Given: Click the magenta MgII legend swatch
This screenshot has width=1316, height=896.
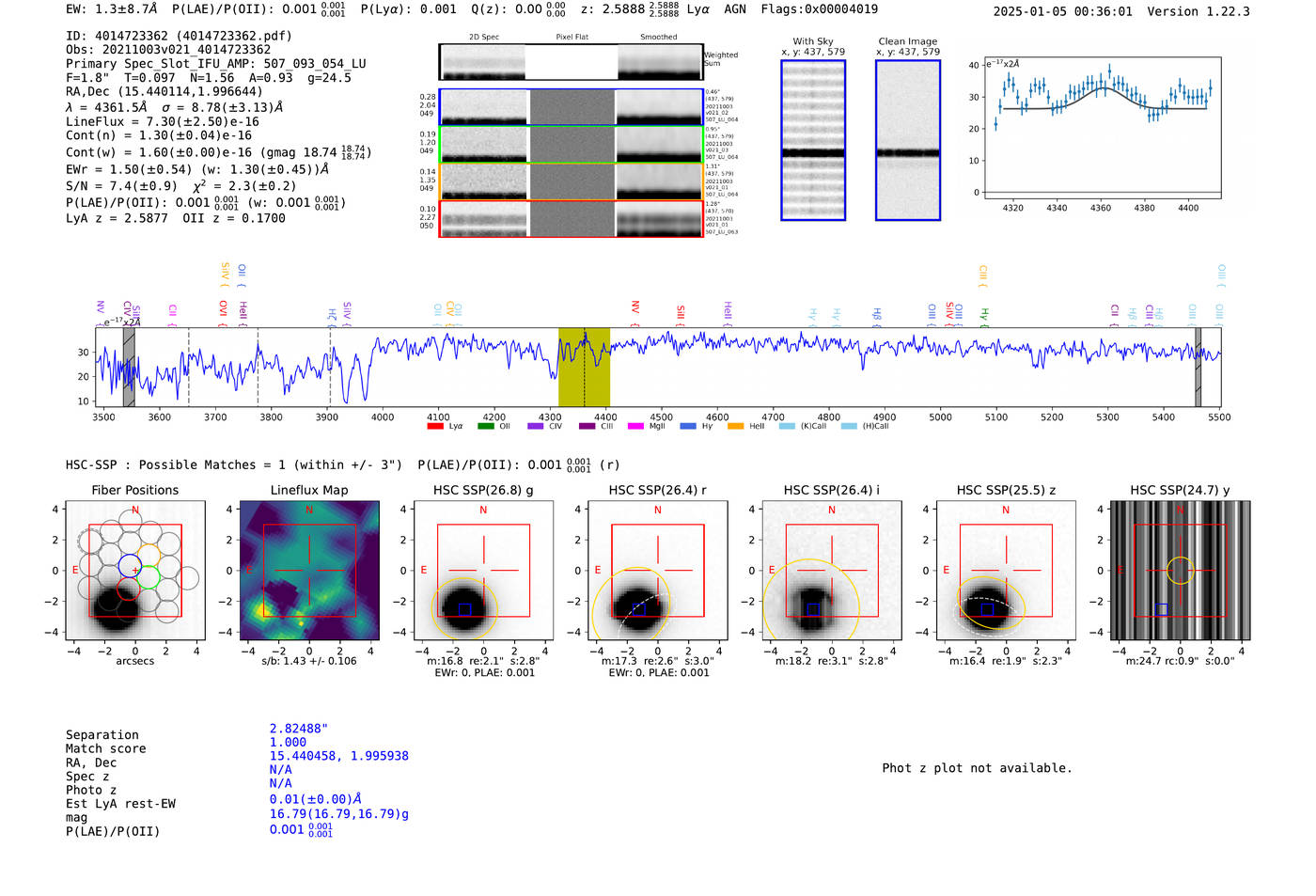Looking at the screenshot, I should pyautogui.click(x=636, y=426).
